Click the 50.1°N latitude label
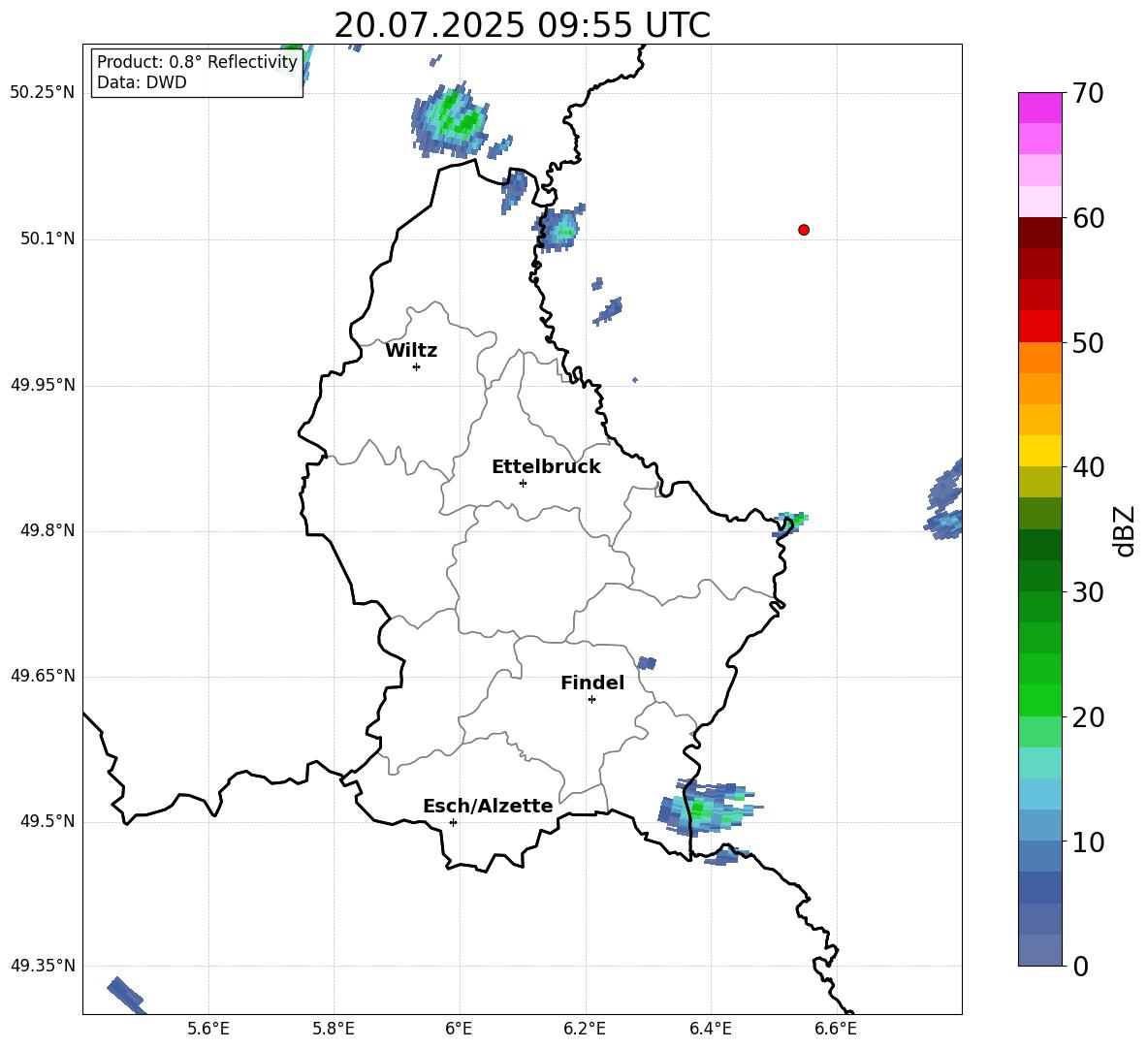Screen dimensions: 1148x1048 point(48,238)
